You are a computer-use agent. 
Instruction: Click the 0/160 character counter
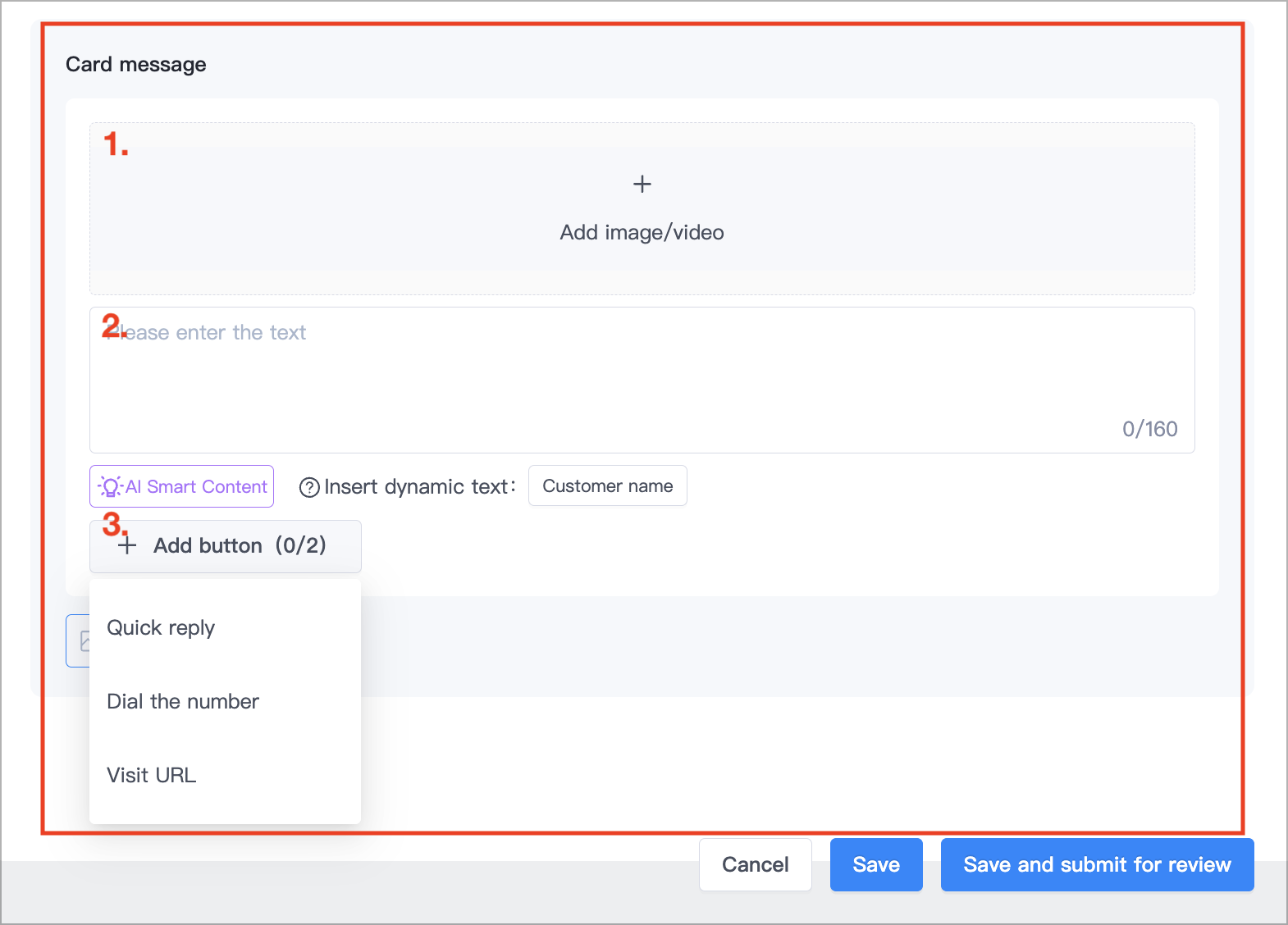click(1150, 429)
